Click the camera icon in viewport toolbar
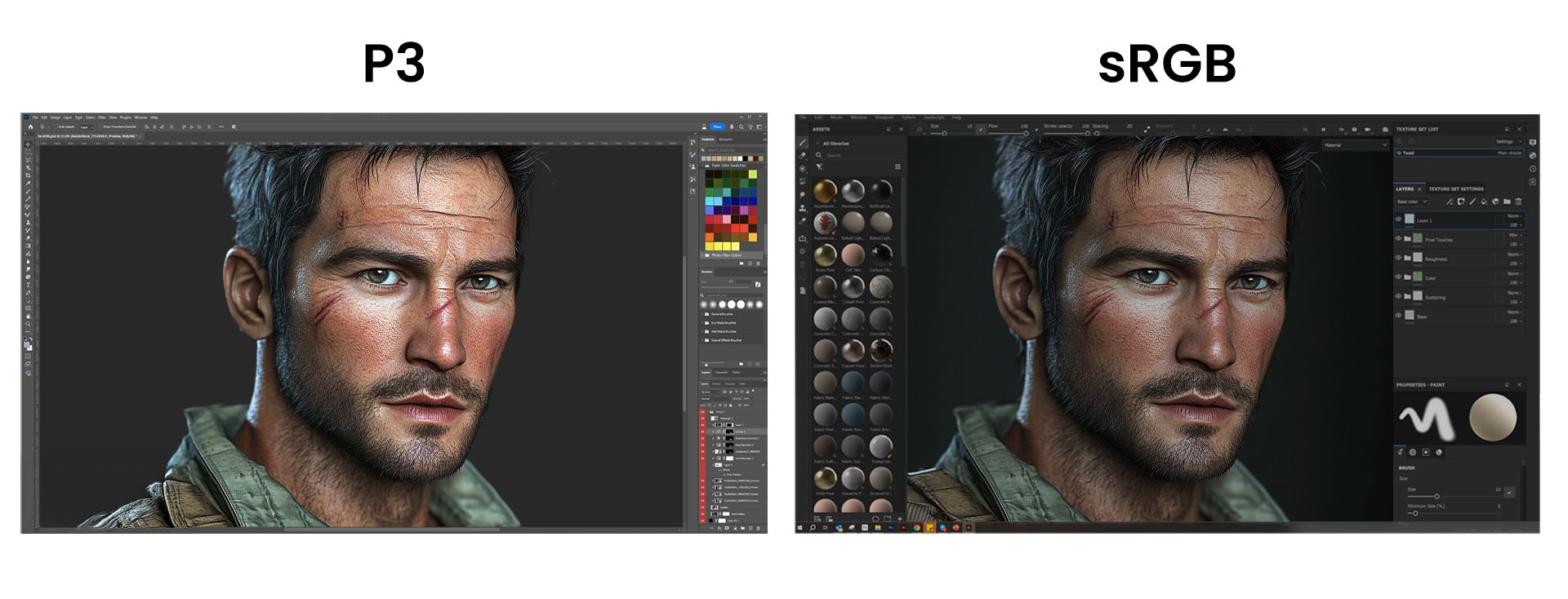 pos(1385,129)
